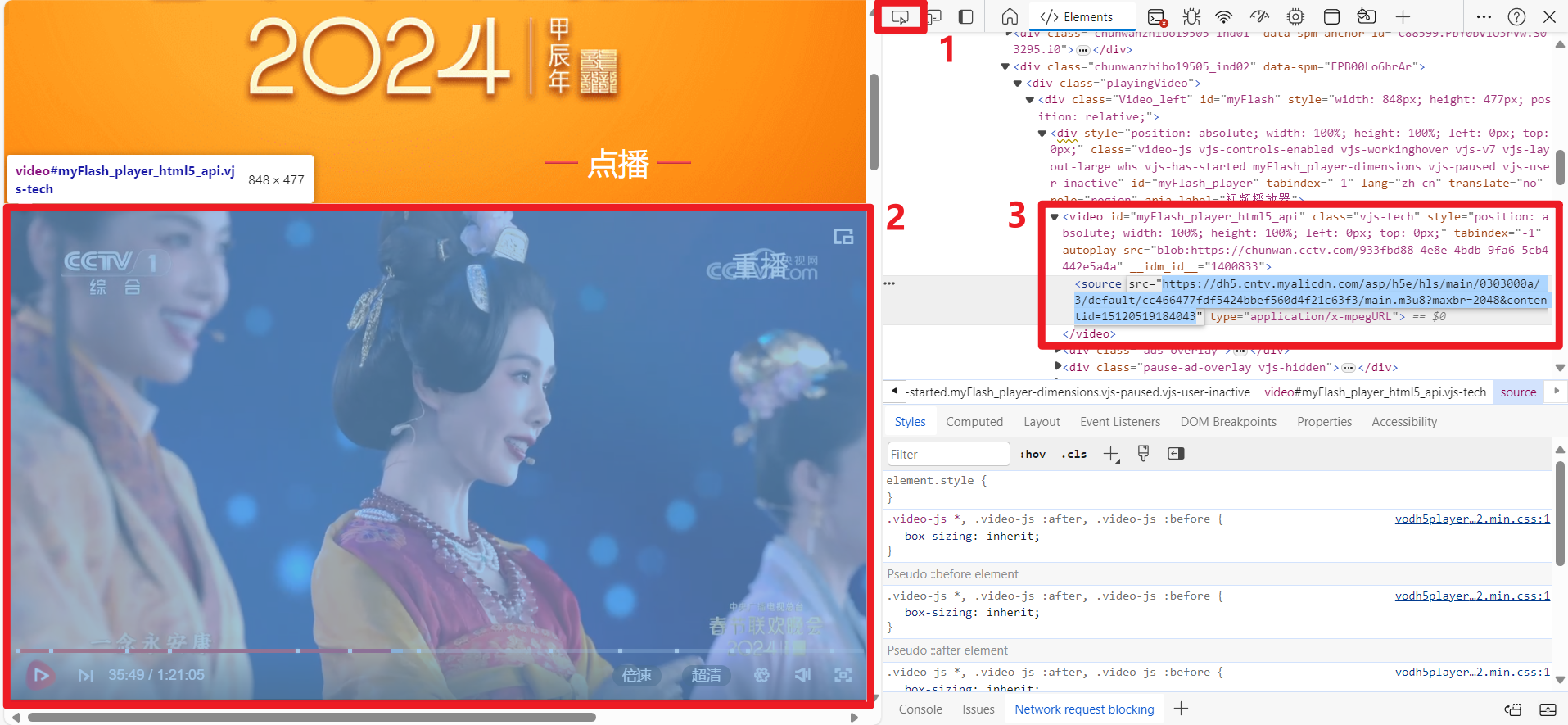The width and height of the screenshot is (1568, 725).
Task: Add a drawer tool with plus
Action: pos(1181,709)
